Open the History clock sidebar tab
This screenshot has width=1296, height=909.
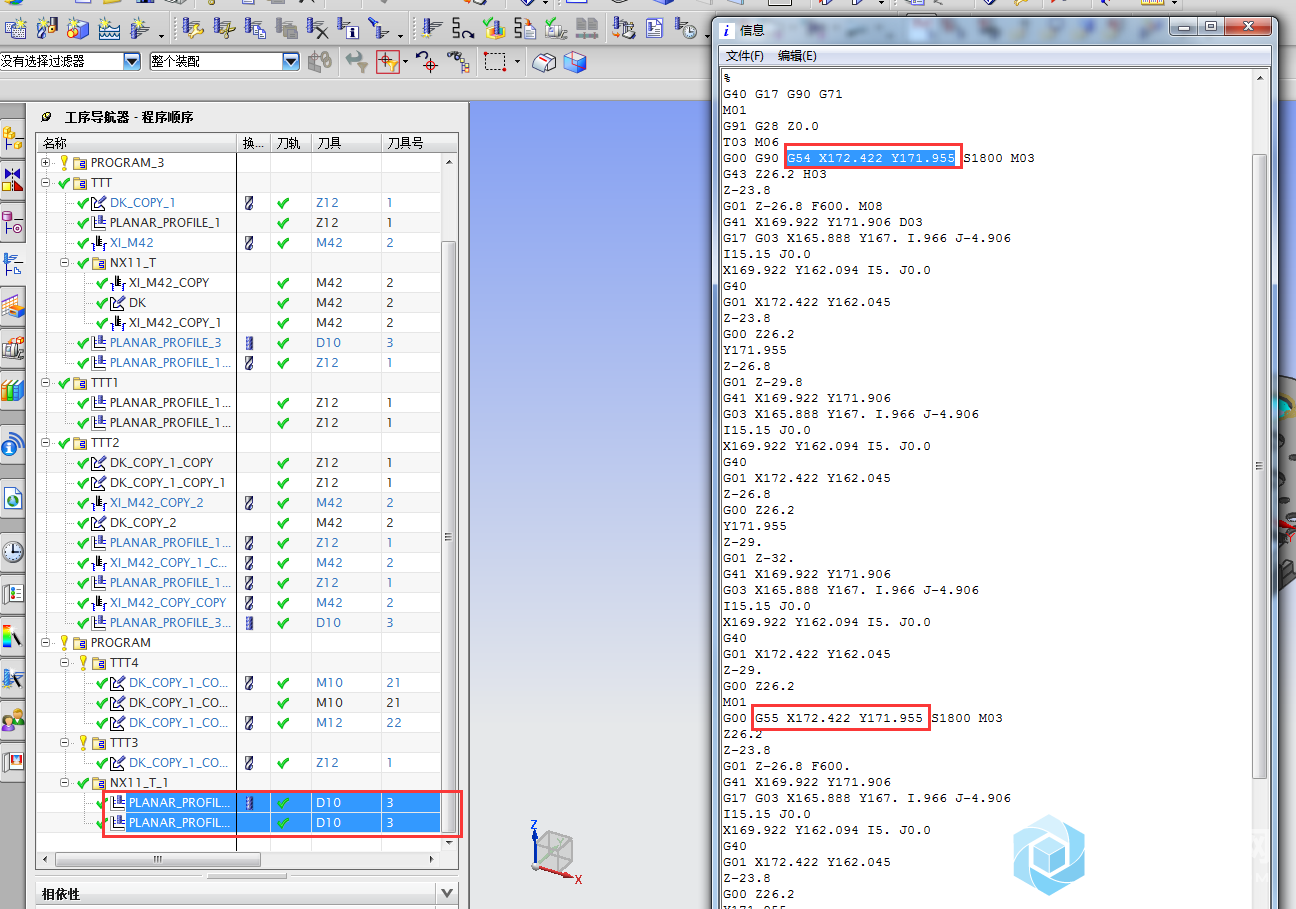pos(13,551)
